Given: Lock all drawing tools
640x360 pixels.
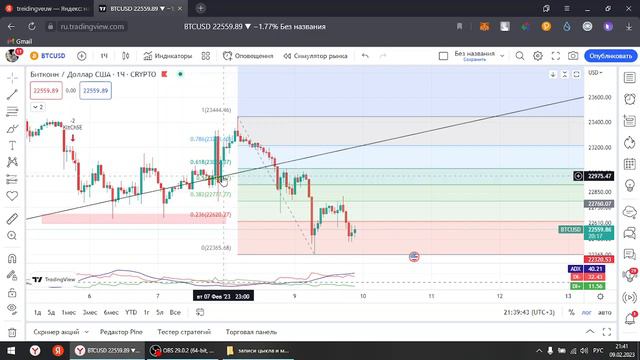Looking at the screenshot, I should coord(12,292).
